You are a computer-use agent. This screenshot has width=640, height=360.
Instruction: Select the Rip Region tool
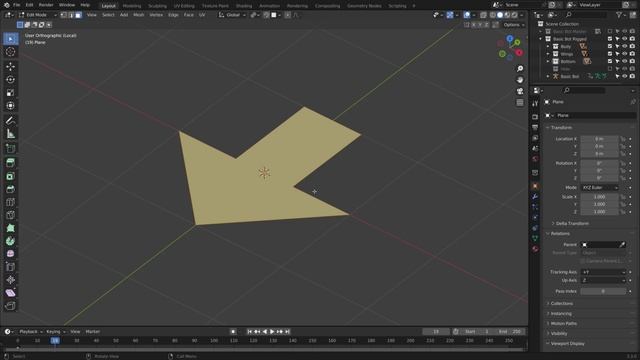11,306
